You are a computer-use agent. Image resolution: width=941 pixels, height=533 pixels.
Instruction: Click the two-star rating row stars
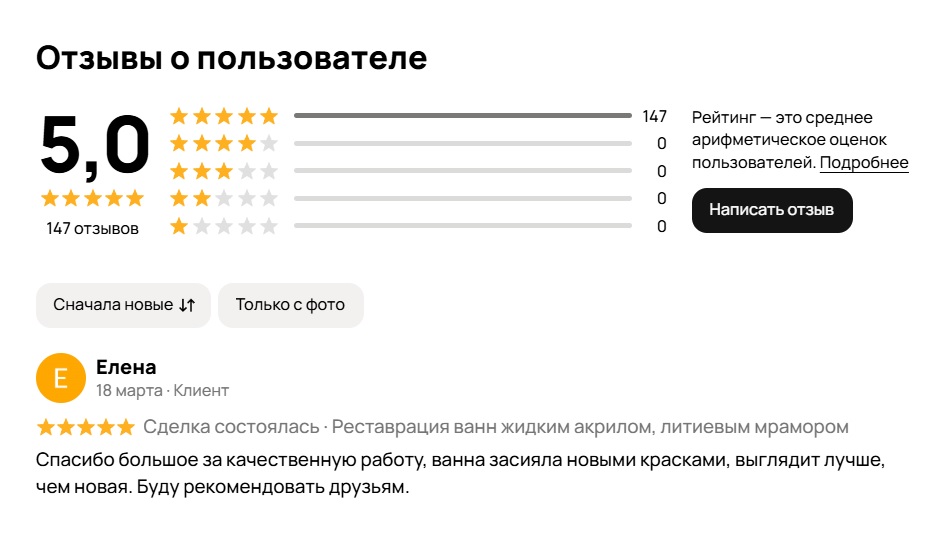(224, 198)
